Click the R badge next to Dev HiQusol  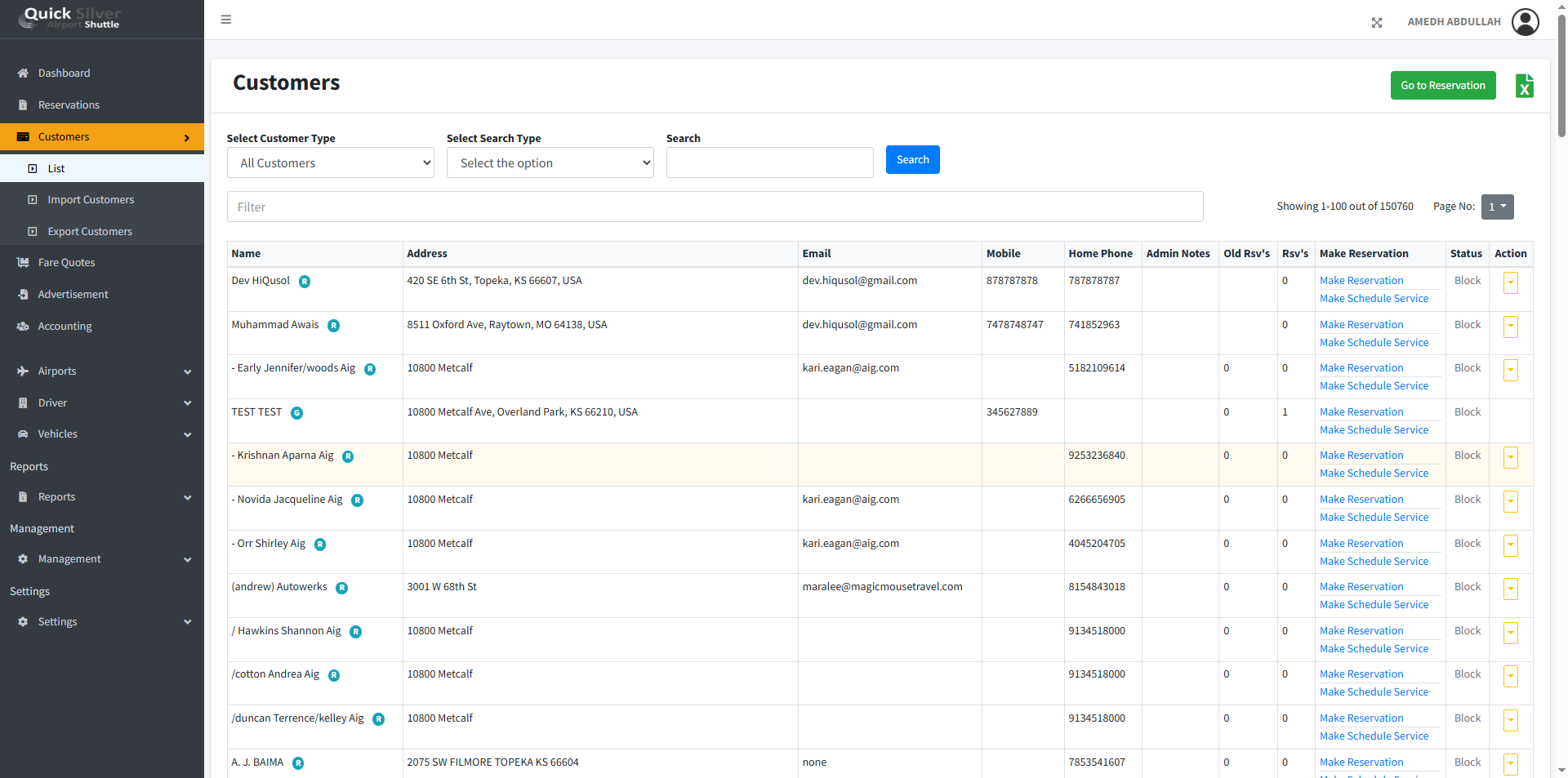coord(305,282)
